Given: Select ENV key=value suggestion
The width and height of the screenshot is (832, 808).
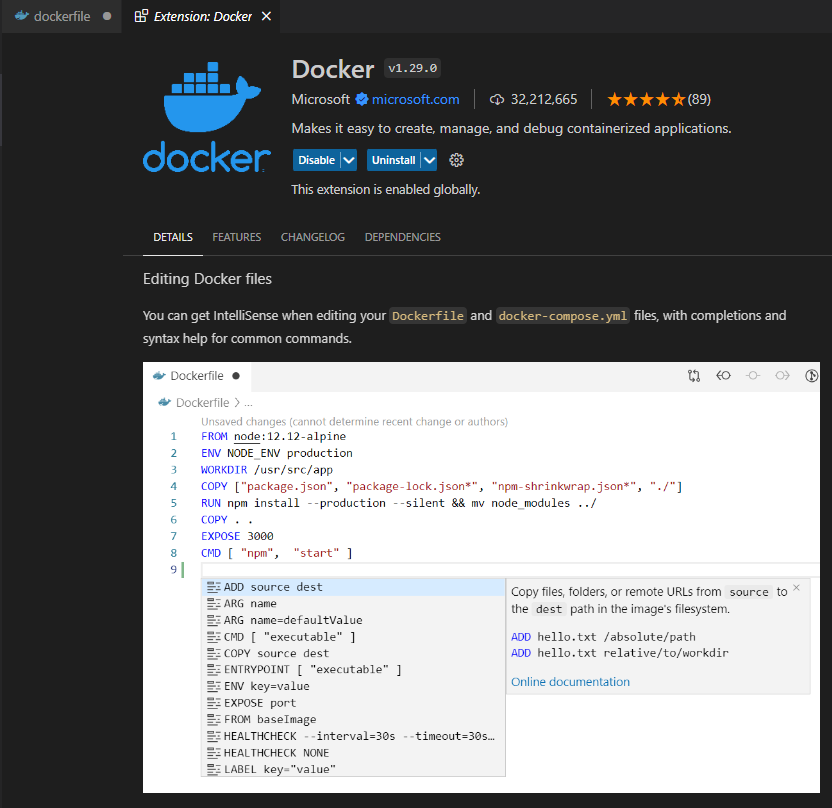Looking at the screenshot, I should pyautogui.click(x=353, y=687).
